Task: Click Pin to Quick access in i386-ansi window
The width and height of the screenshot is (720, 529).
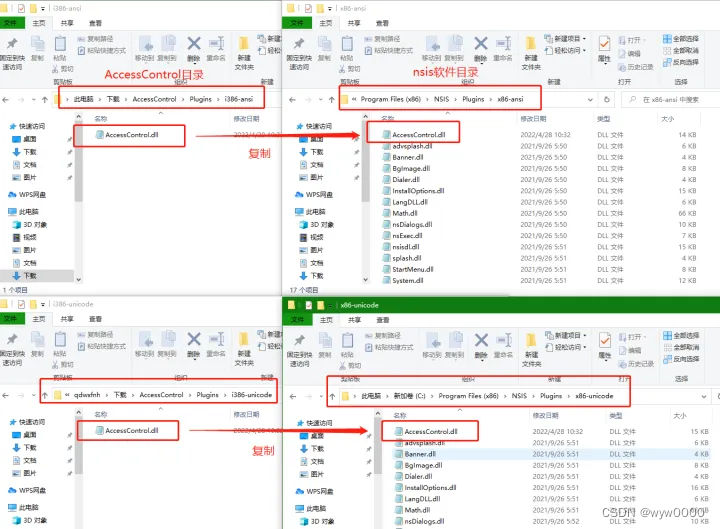Action: [x=12, y=53]
